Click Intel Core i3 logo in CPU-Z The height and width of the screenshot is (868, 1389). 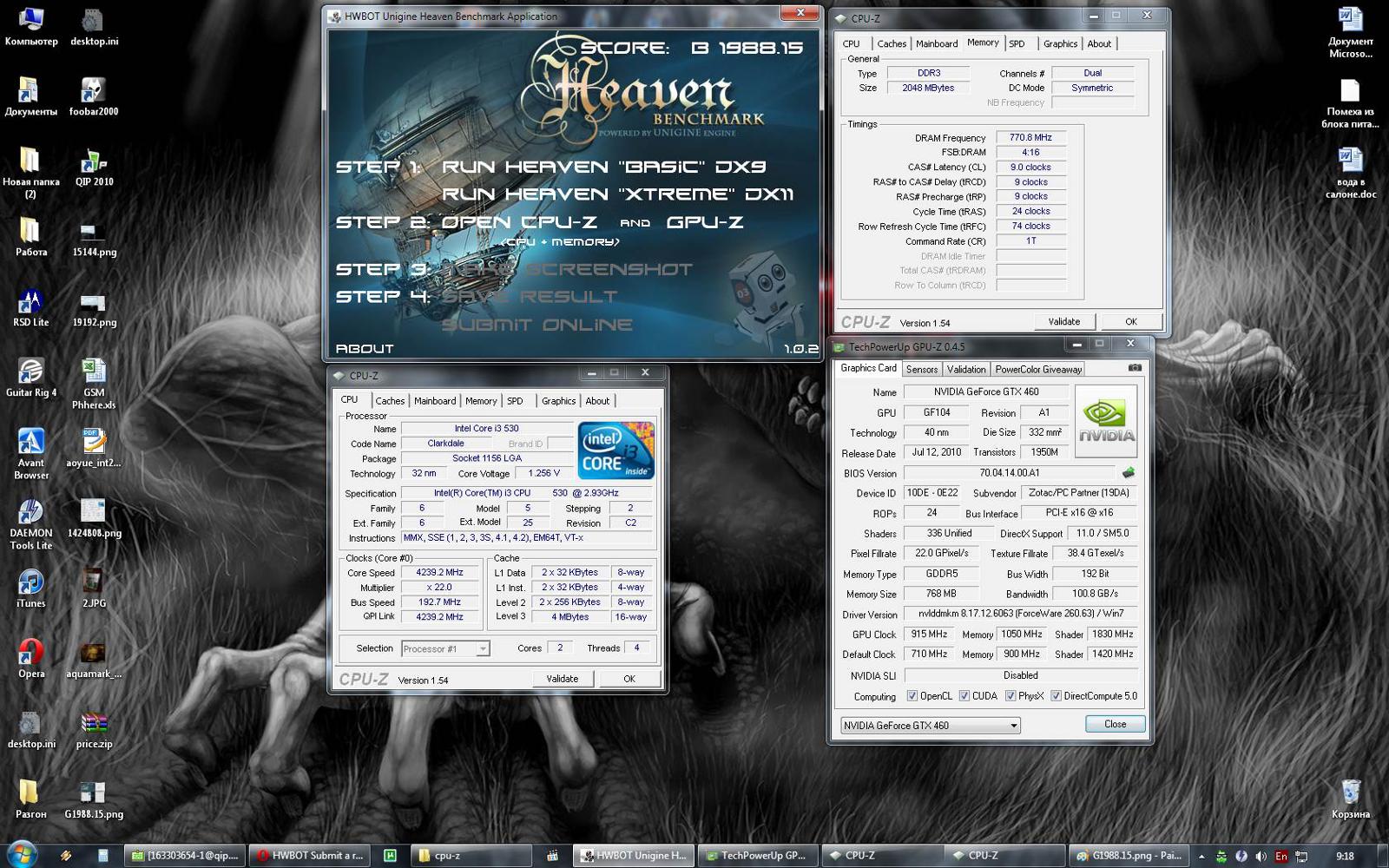click(616, 450)
